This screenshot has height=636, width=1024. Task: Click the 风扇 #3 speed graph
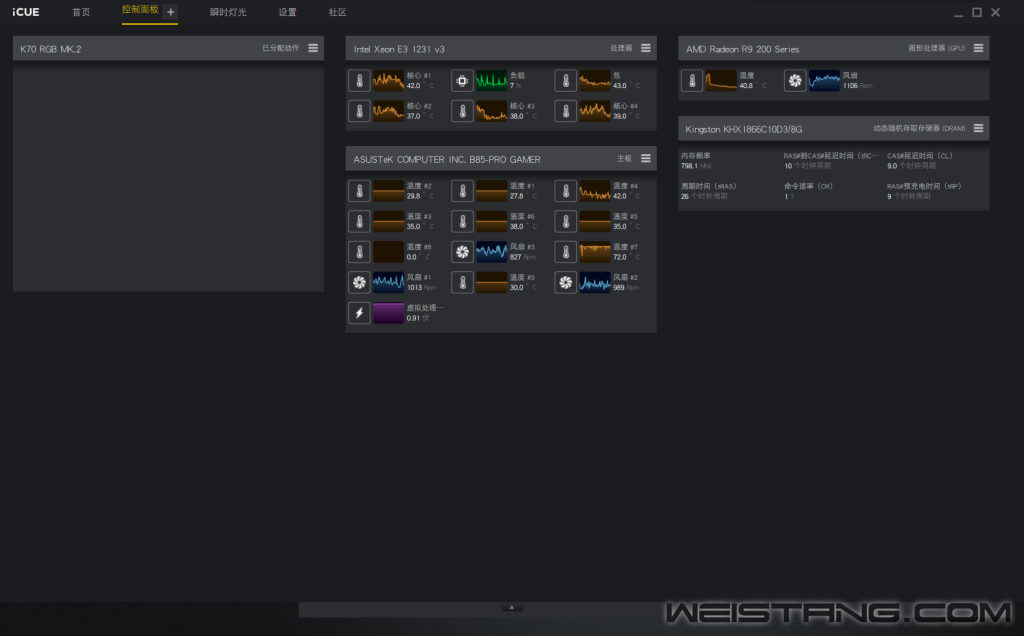point(492,251)
